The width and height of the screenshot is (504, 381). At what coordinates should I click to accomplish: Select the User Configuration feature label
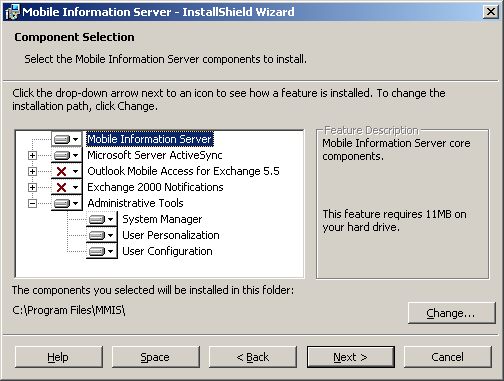167,251
